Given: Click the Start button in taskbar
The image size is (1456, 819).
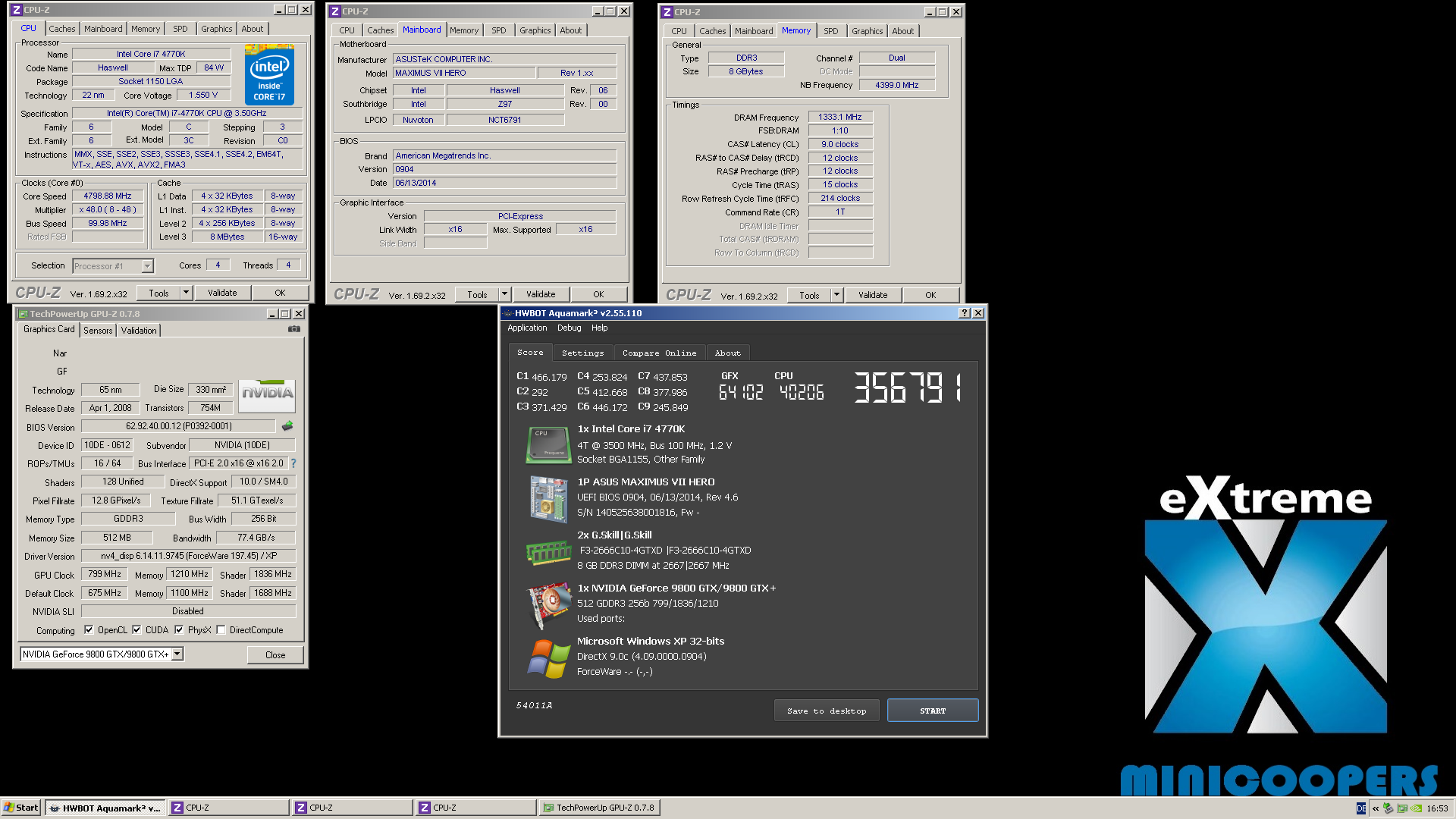Looking at the screenshot, I should click(x=20, y=808).
